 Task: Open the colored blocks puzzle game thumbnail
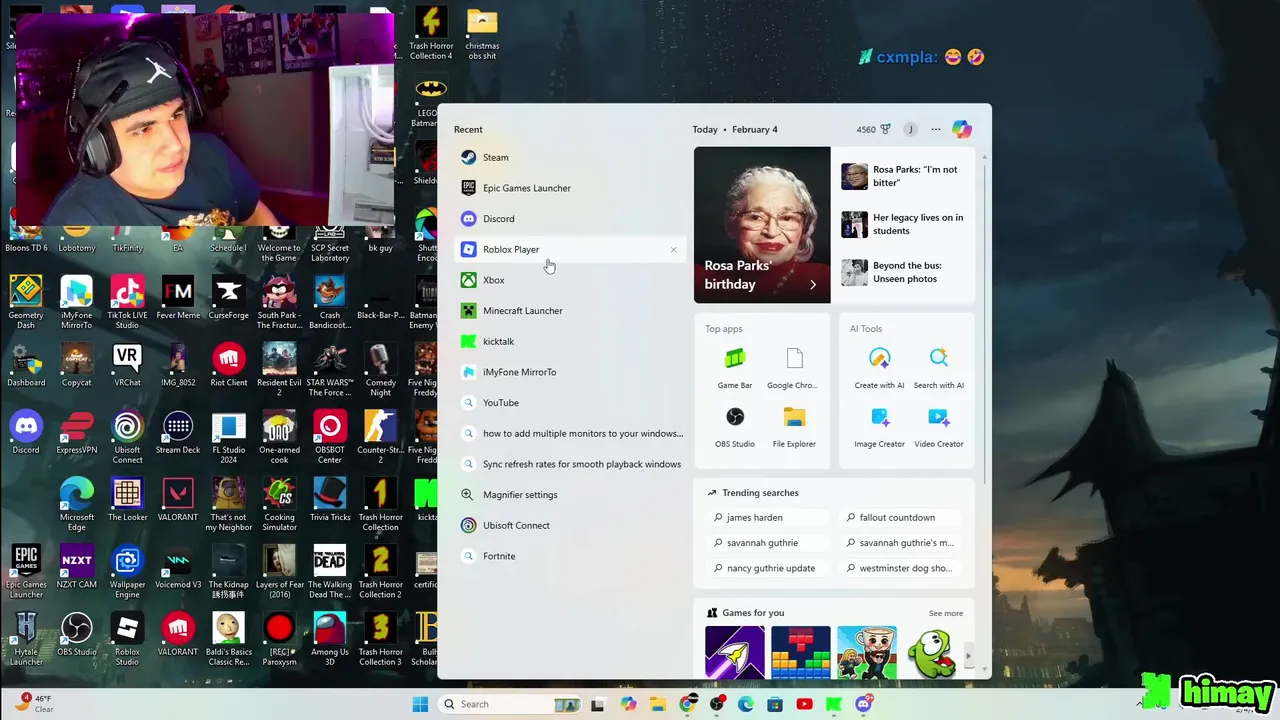click(800, 652)
